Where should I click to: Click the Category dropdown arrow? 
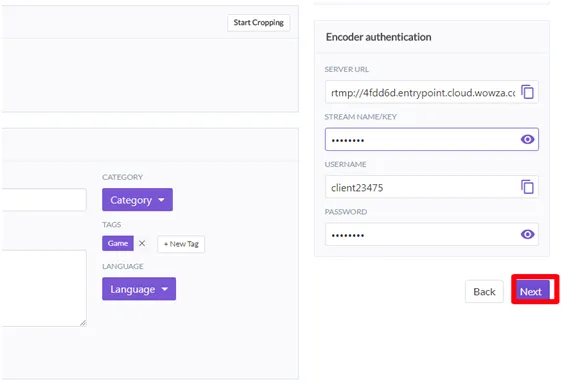[x=161, y=200]
